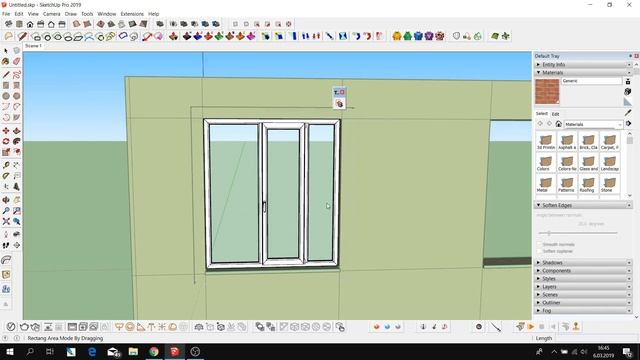Viewport: 640px width, 360px height.
Task: Expand the Layers panel
Action: (583, 287)
